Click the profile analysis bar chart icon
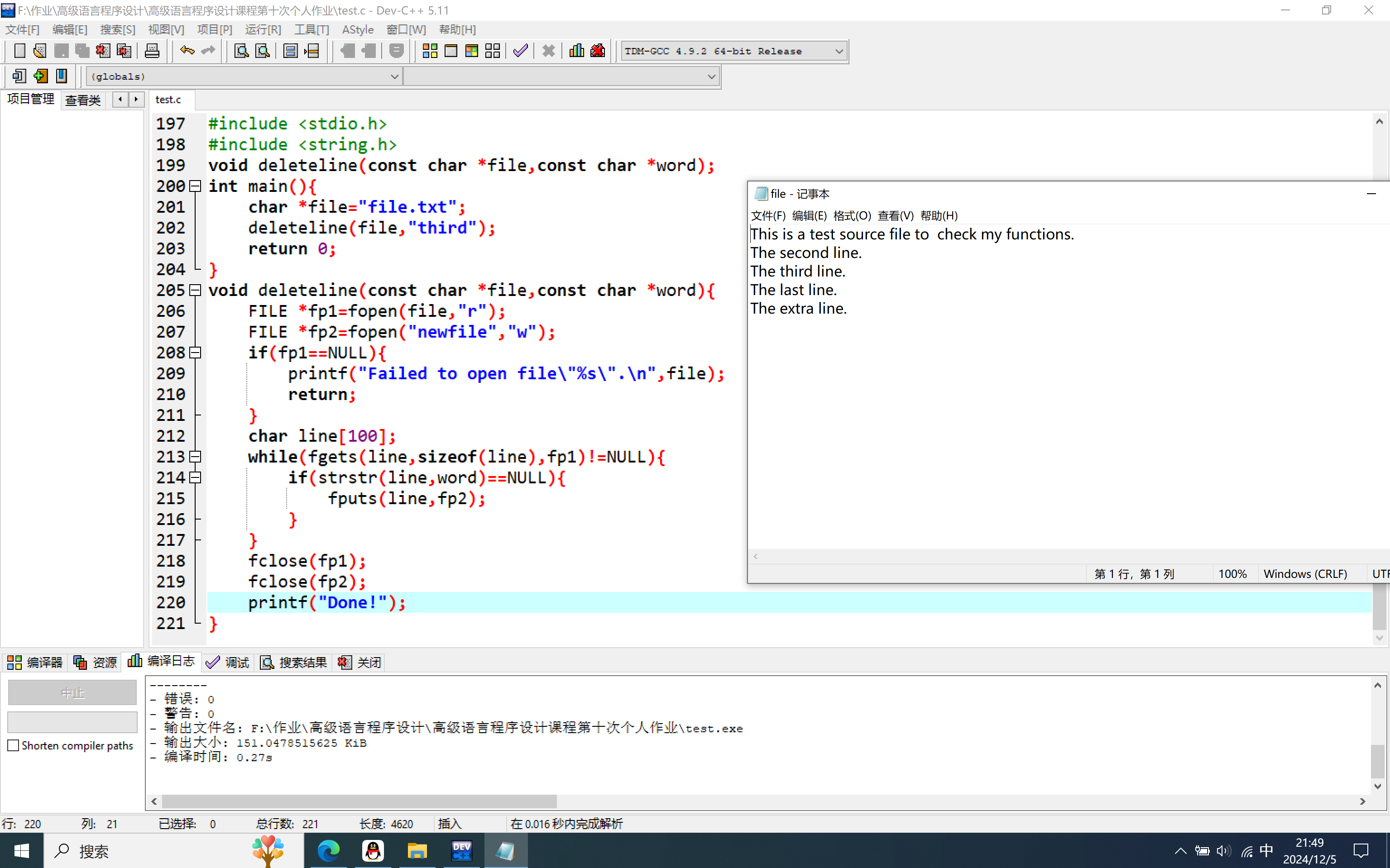The width and height of the screenshot is (1390, 868). click(576, 51)
